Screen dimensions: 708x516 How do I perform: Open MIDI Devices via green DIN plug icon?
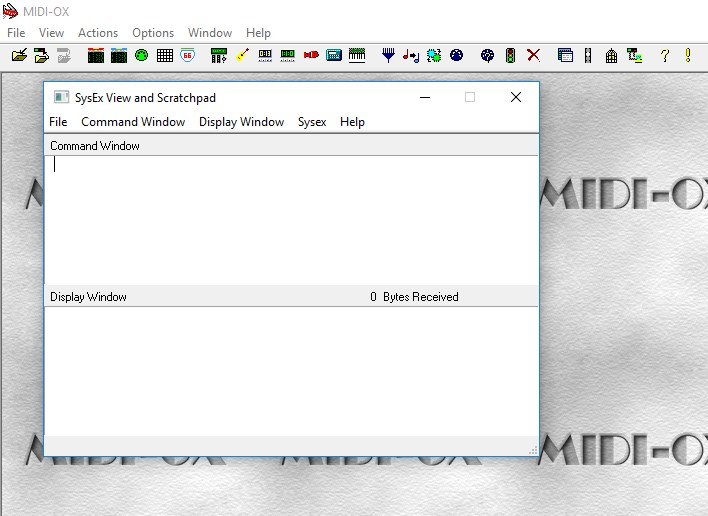coord(141,55)
